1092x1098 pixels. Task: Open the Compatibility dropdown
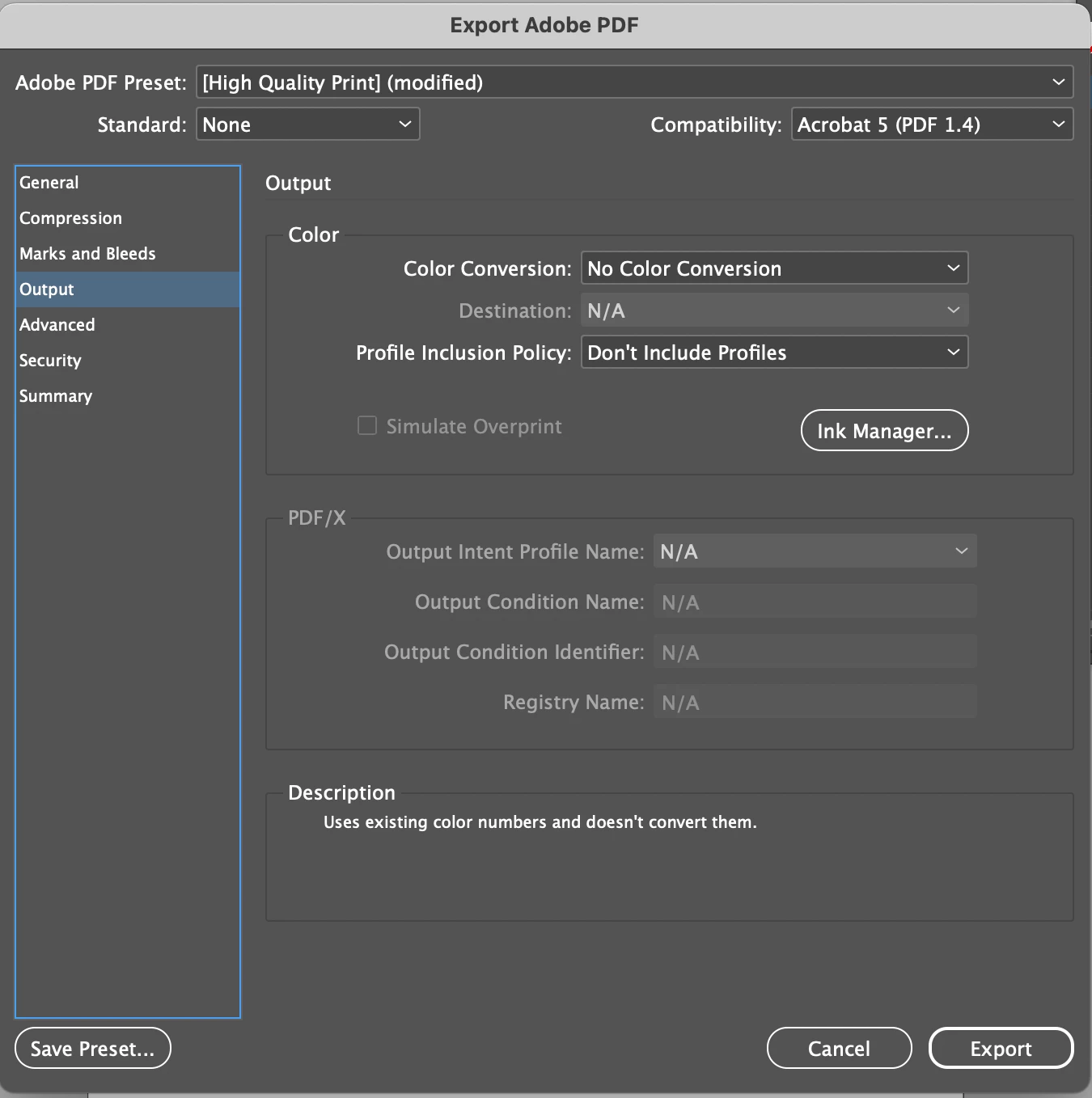pyautogui.click(x=932, y=125)
